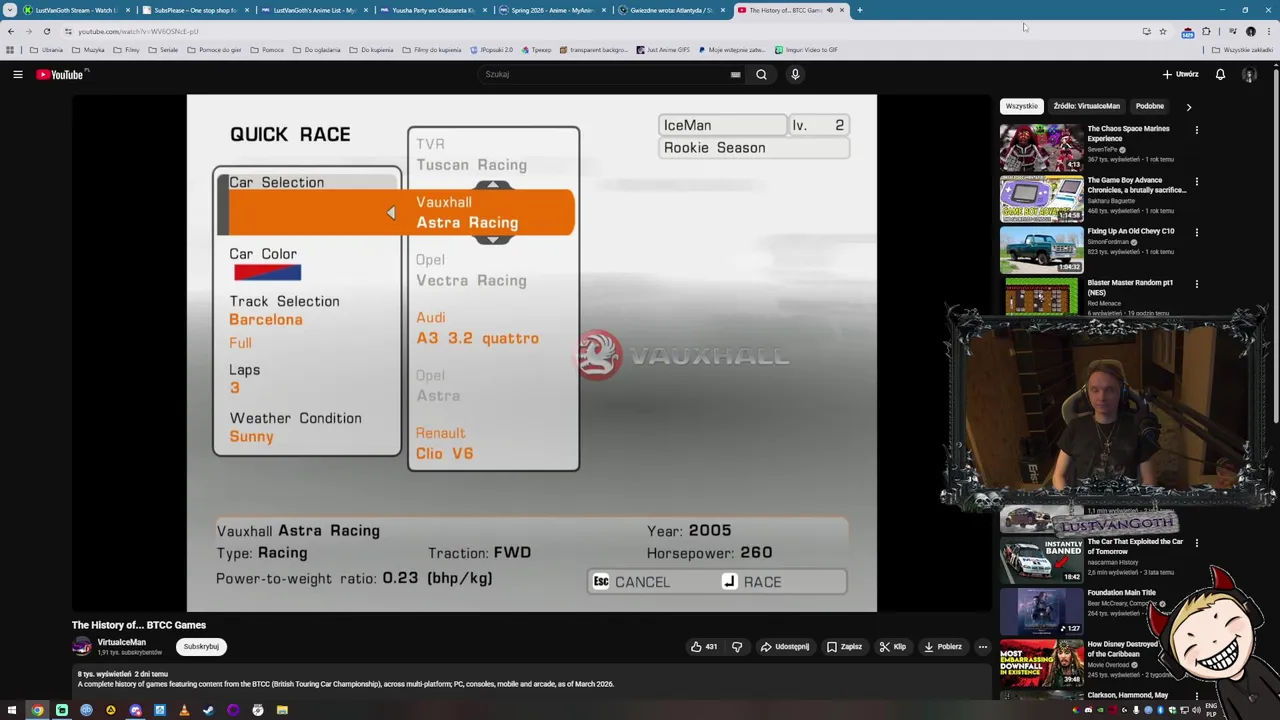Bookmark this page with the star icon

pyautogui.click(x=1162, y=31)
